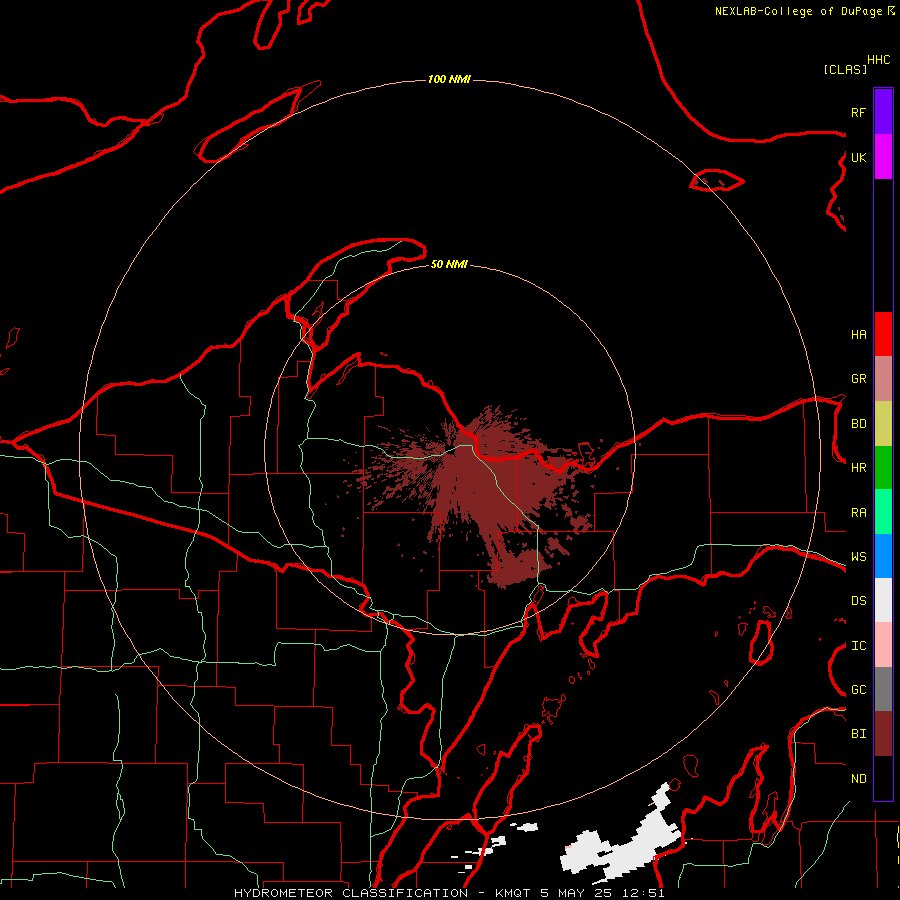Click the UK legend label

tap(858, 157)
